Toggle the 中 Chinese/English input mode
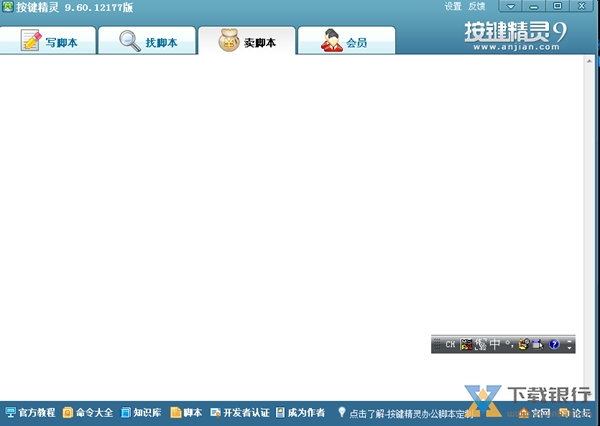600x426 pixels. [x=495, y=344]
